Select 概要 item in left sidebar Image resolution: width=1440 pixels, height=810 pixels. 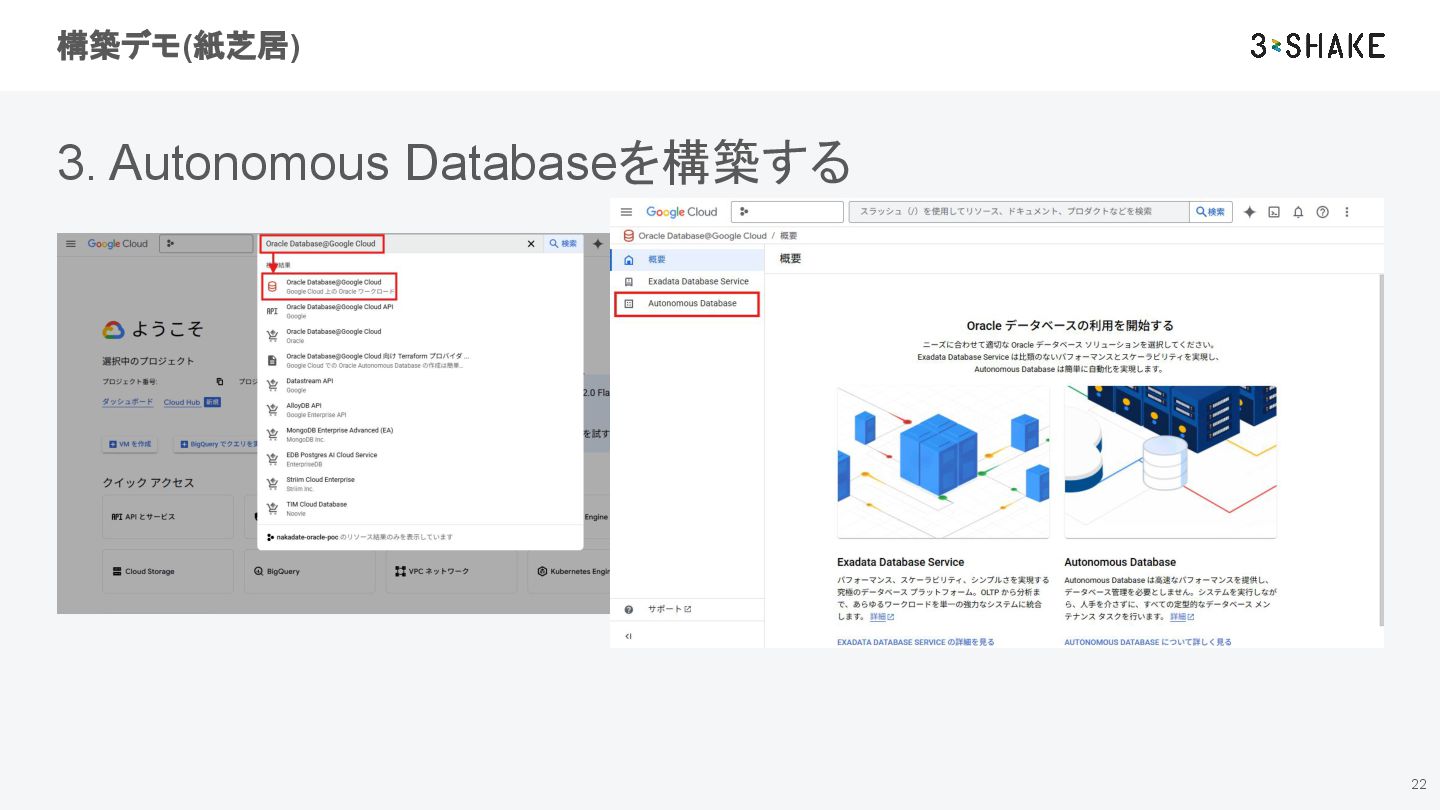[687, 259]
